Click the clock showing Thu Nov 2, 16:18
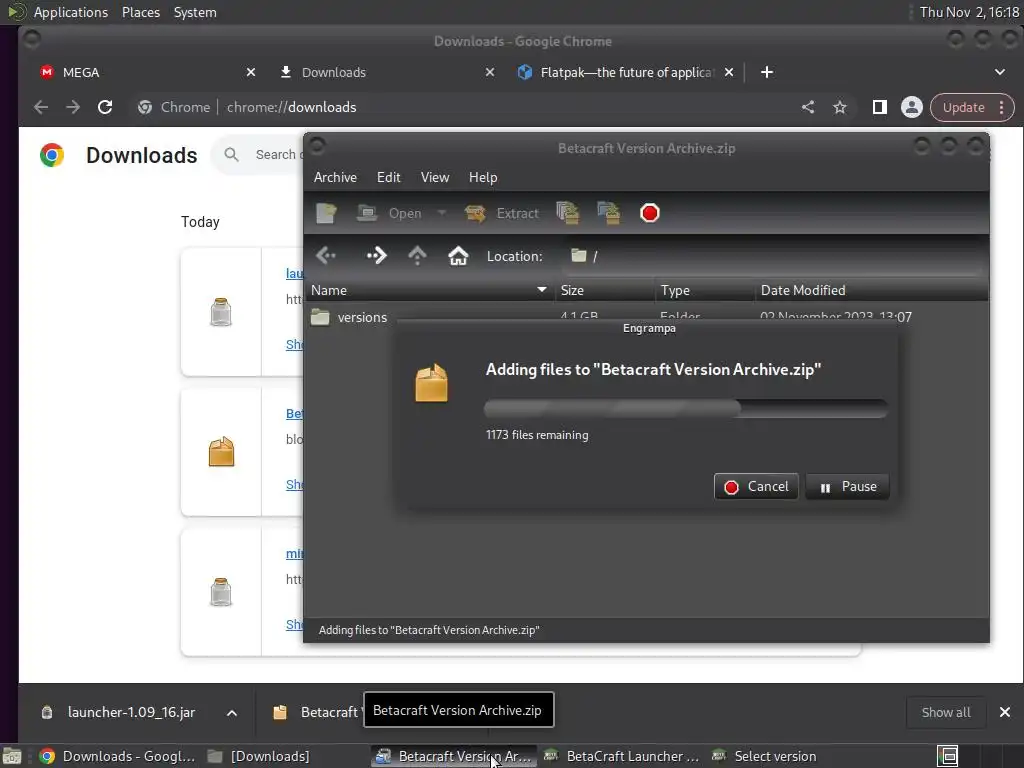 tap(969, 12)
